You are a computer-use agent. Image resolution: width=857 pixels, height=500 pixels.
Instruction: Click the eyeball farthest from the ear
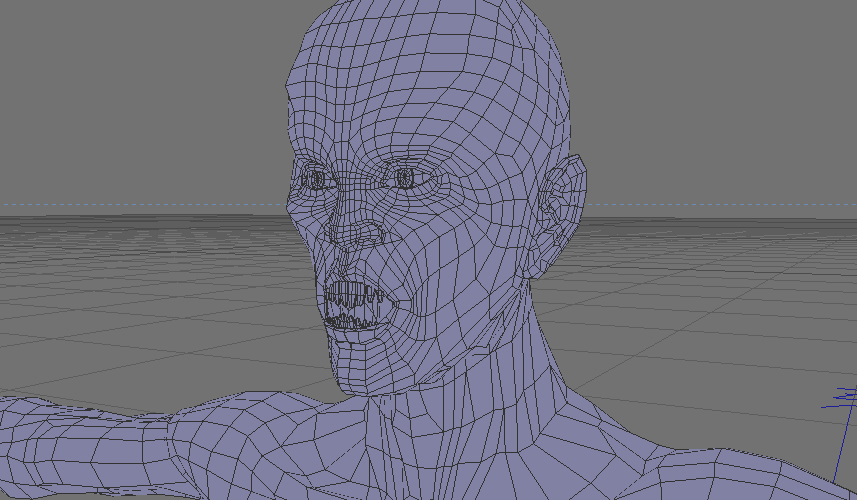click(x=316, y=179)
